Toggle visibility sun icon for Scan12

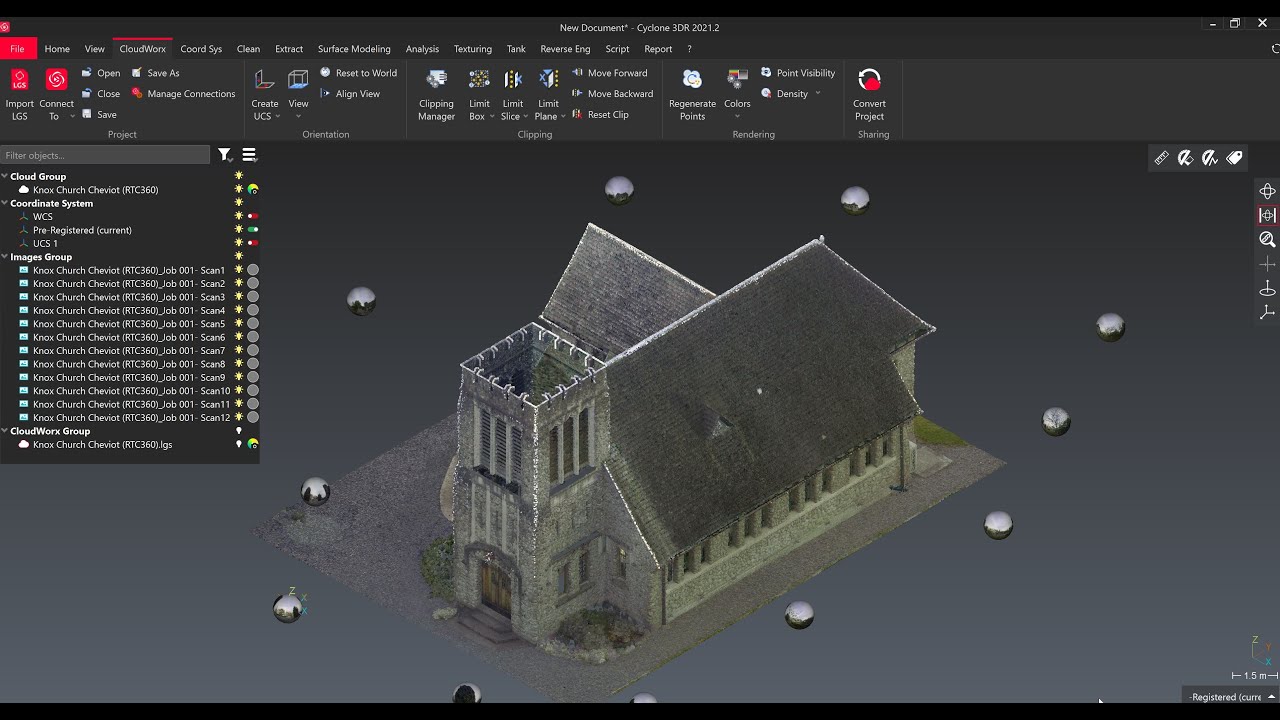239,418
